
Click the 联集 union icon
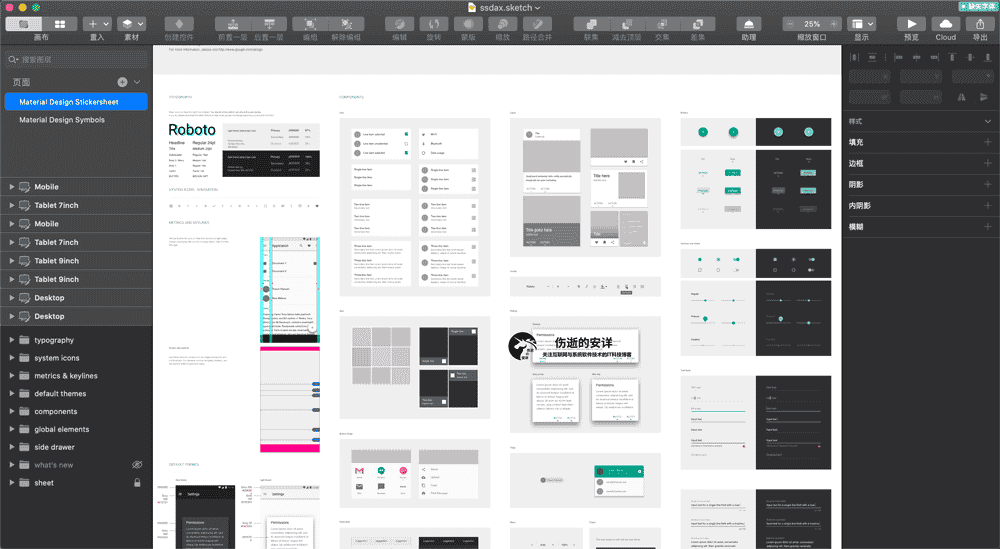coord(591,24)
